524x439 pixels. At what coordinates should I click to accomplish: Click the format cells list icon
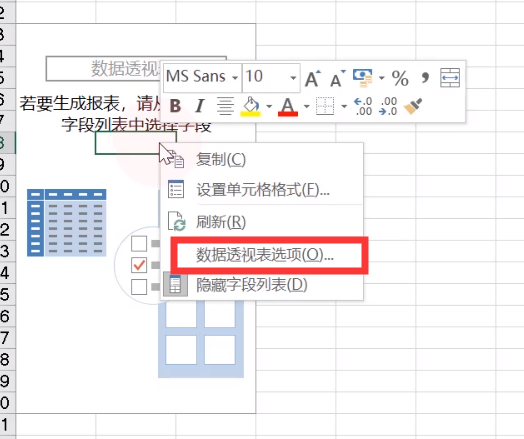click(176, 189)
